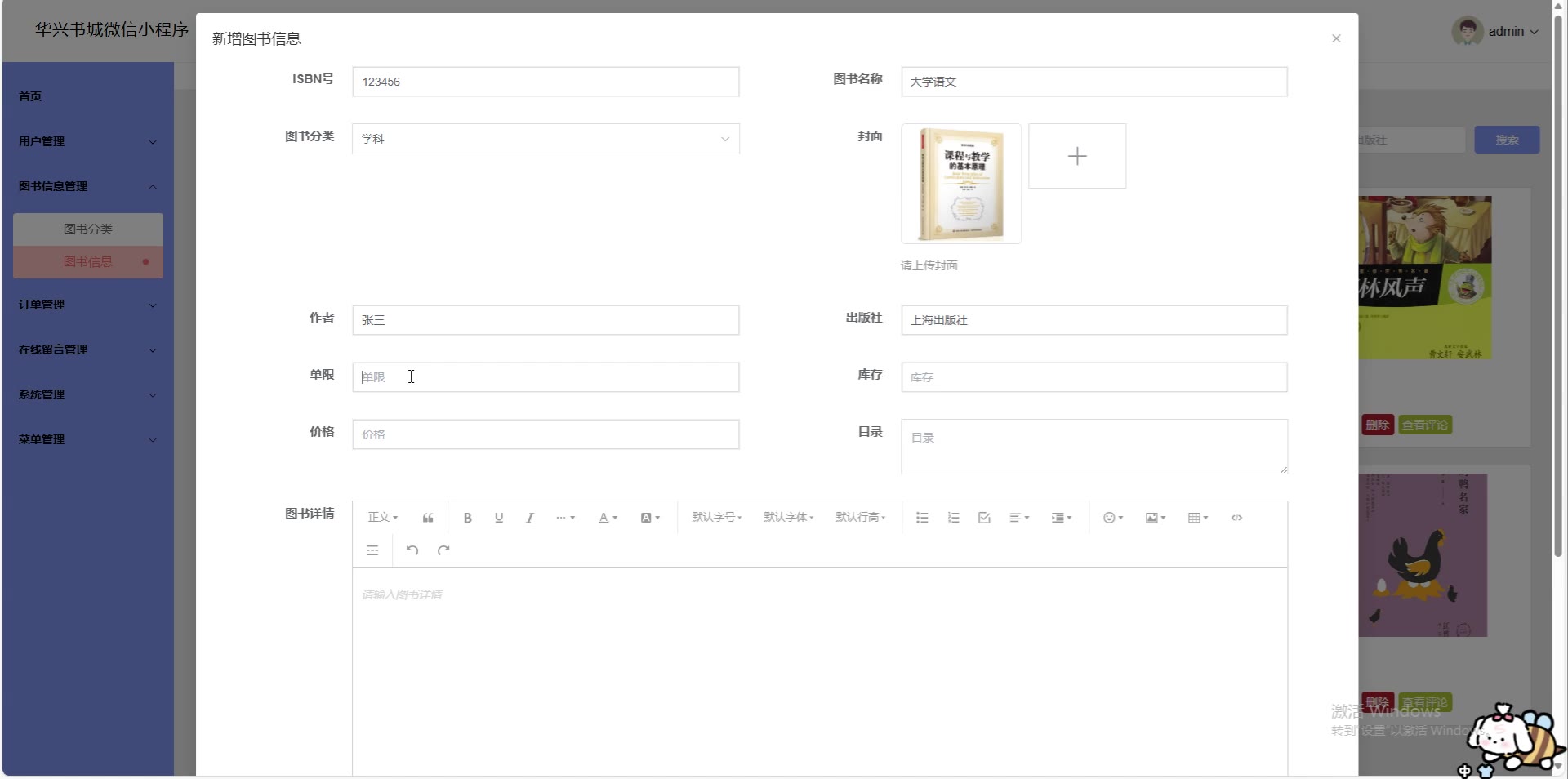Screen dimensions: 1568x779
Task: Focus the 图书名称 input field
Action: pyautogui.click(x=1094, y=82)
